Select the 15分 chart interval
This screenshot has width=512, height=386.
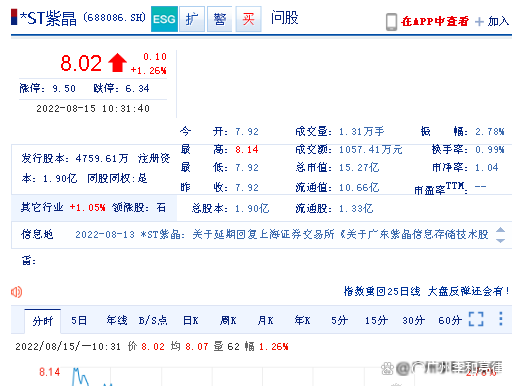376,321
